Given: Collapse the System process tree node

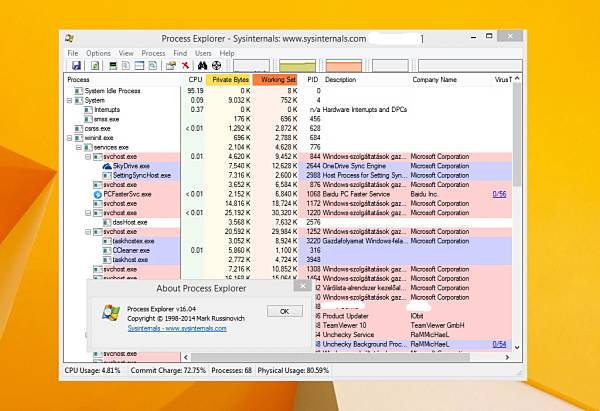Looking at the screenshot, I should [x=69, y=101].
